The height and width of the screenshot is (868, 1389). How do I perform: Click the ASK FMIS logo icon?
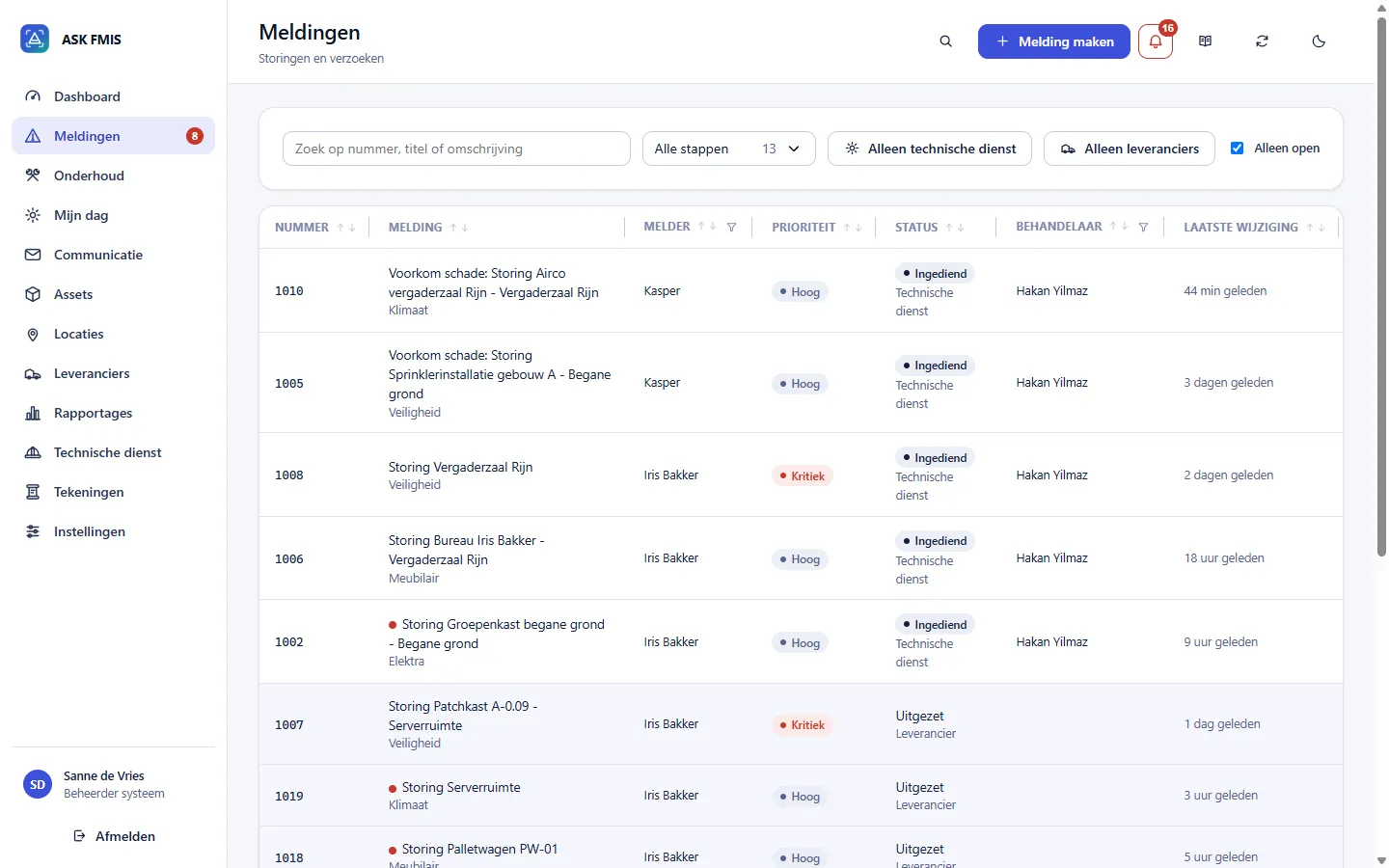pos(35,39)
